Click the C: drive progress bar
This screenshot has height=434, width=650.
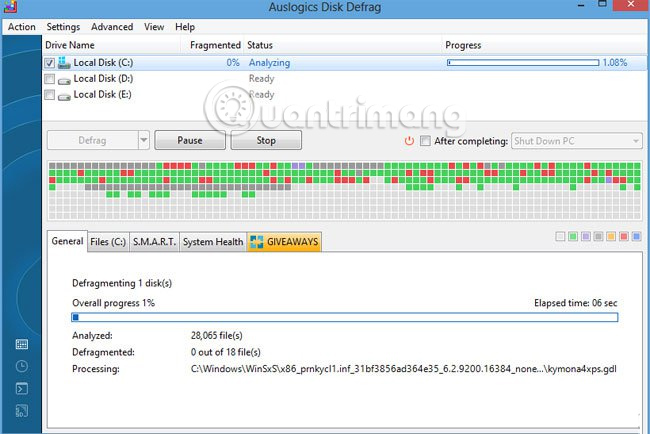(x=523, y=63)
